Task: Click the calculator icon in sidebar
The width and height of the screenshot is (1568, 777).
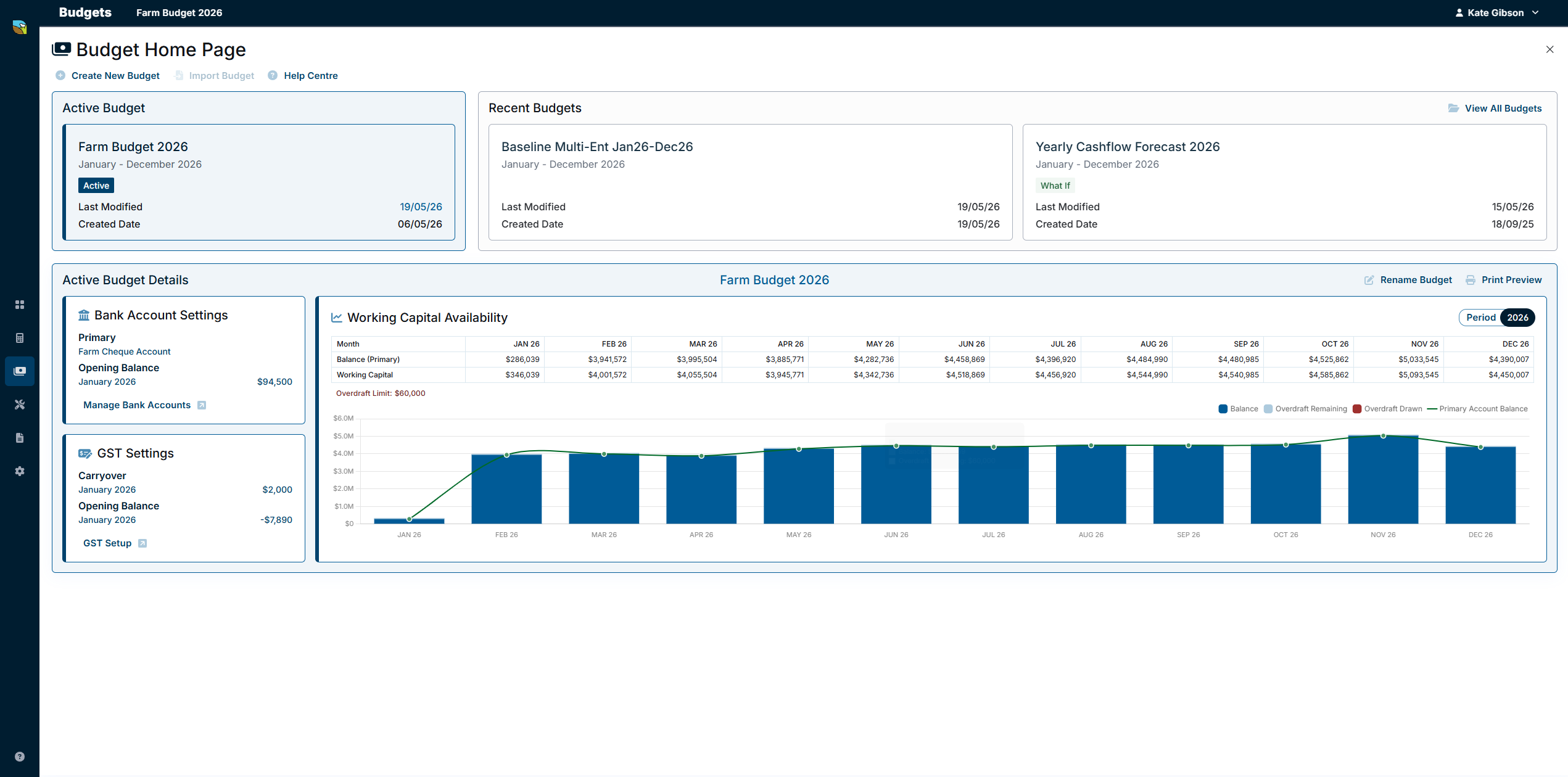Action: coord(20,338)
